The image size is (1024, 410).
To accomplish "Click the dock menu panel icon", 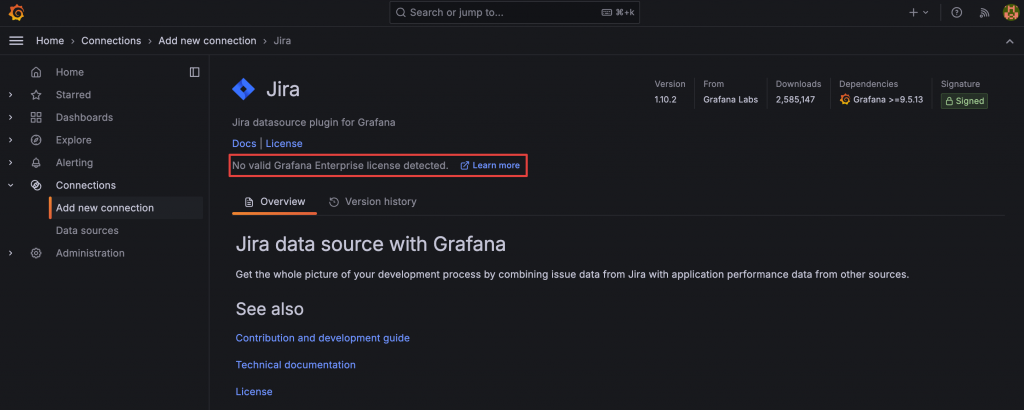I will click(195, 72).
